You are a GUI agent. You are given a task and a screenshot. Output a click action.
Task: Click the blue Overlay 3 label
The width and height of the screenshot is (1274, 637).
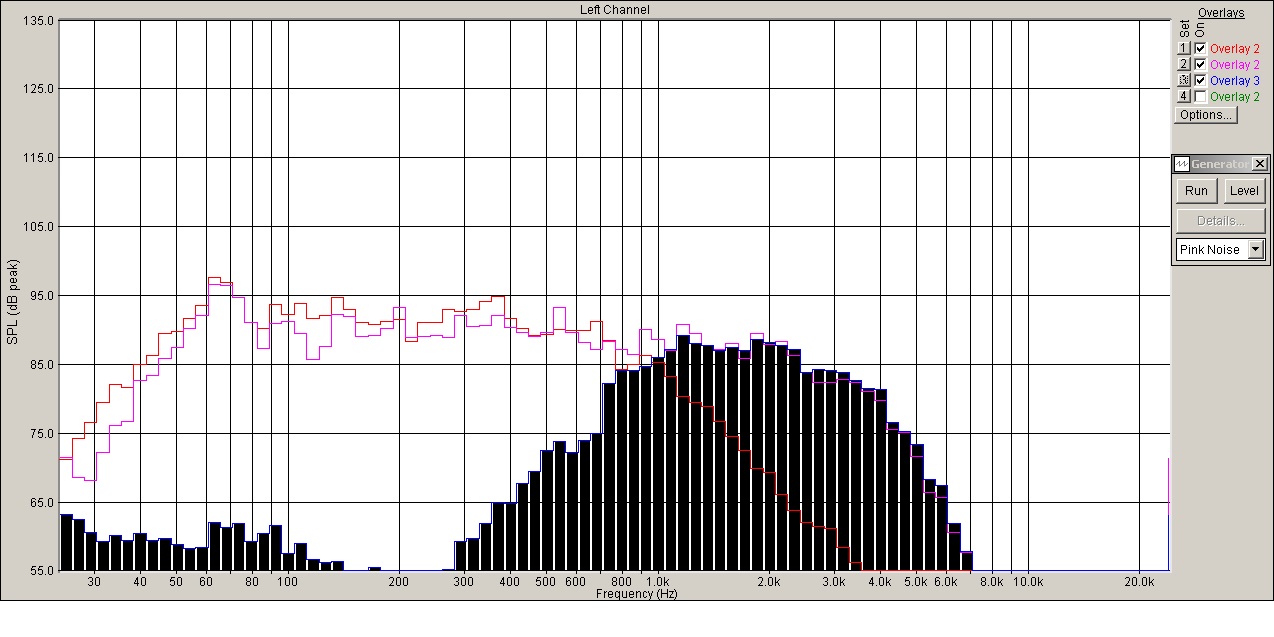click(x=1235, y=80)
